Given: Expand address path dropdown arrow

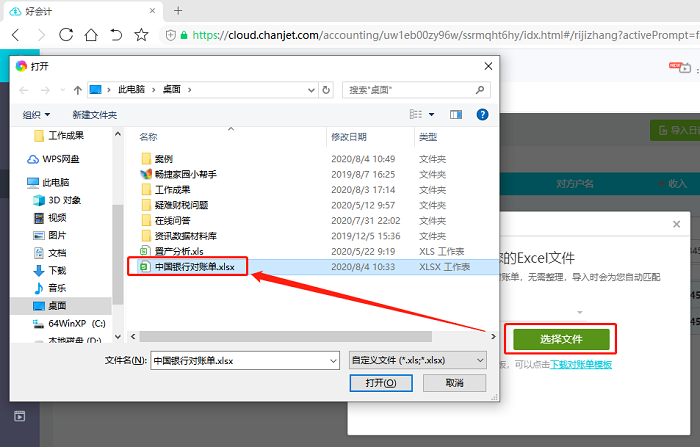Looking at the screenshot, I should tap(311, 90).
